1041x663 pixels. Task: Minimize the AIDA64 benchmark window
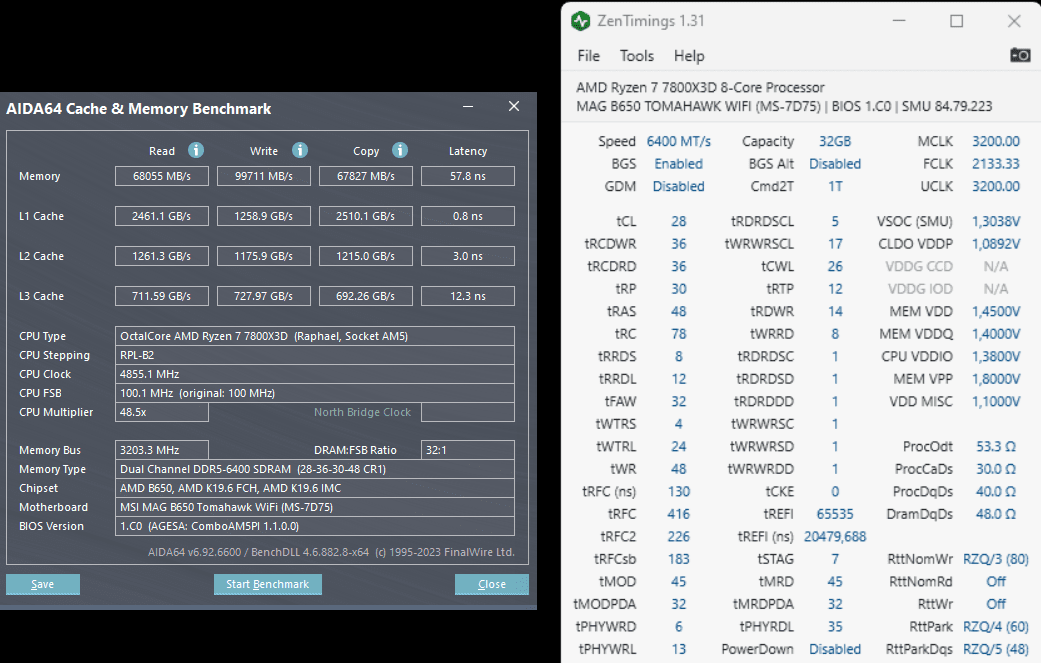point(468,107)
